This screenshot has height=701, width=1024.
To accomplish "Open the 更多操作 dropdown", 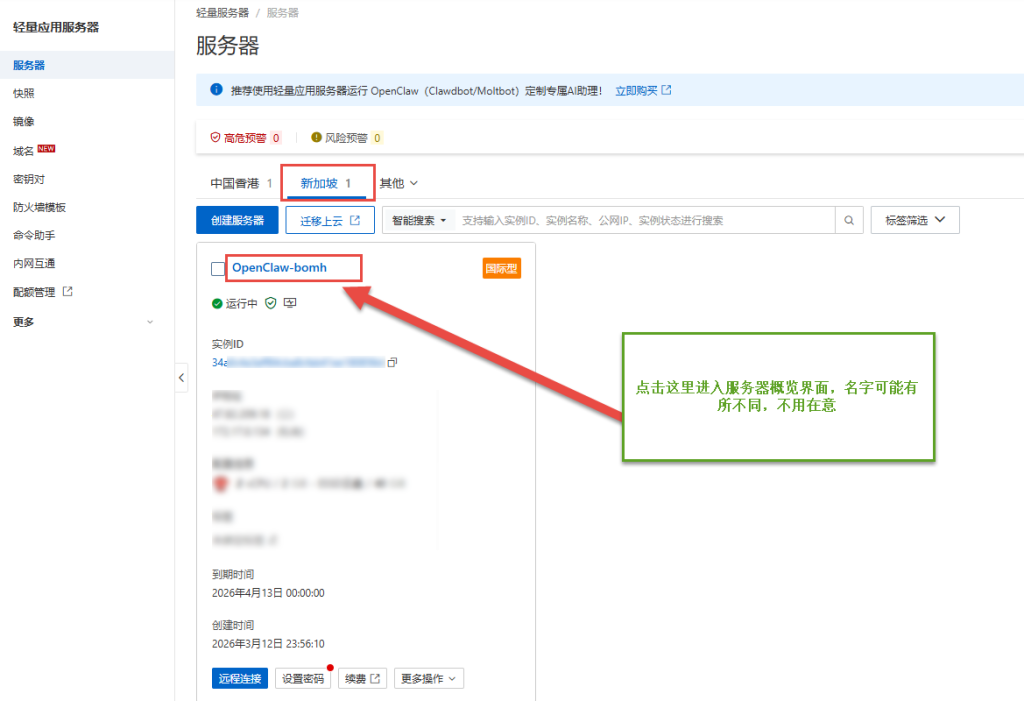I will 428,678.
